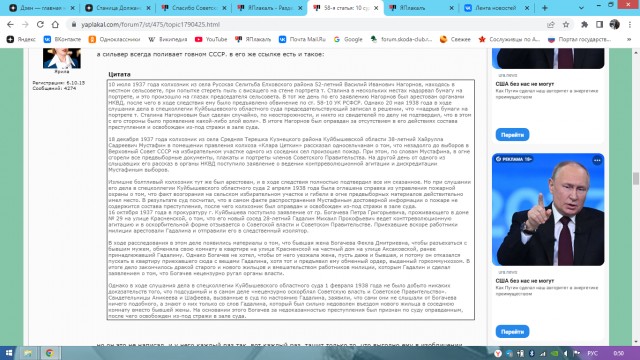View site info lock icon
This screenshot has width=640, height=360.
(74, 24)
